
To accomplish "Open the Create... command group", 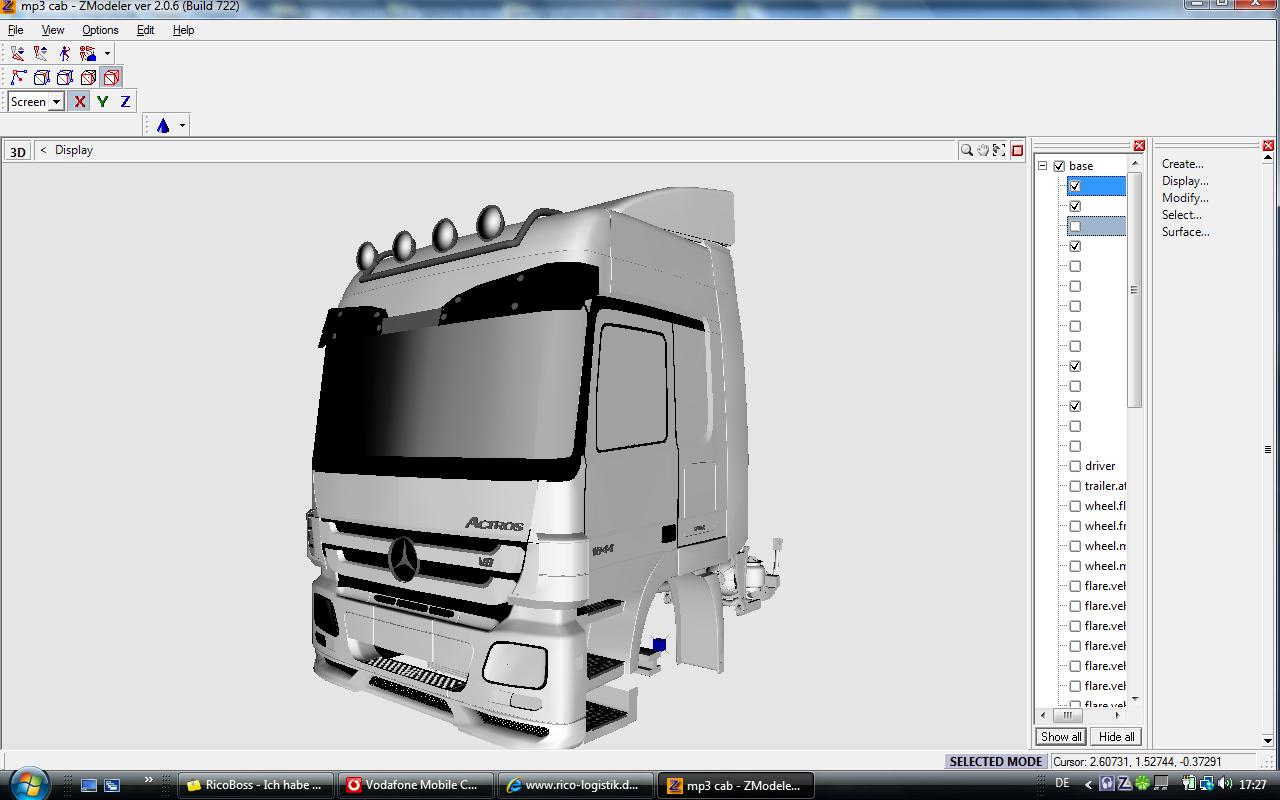I will pyautogui.click(x=1183, y=164).
